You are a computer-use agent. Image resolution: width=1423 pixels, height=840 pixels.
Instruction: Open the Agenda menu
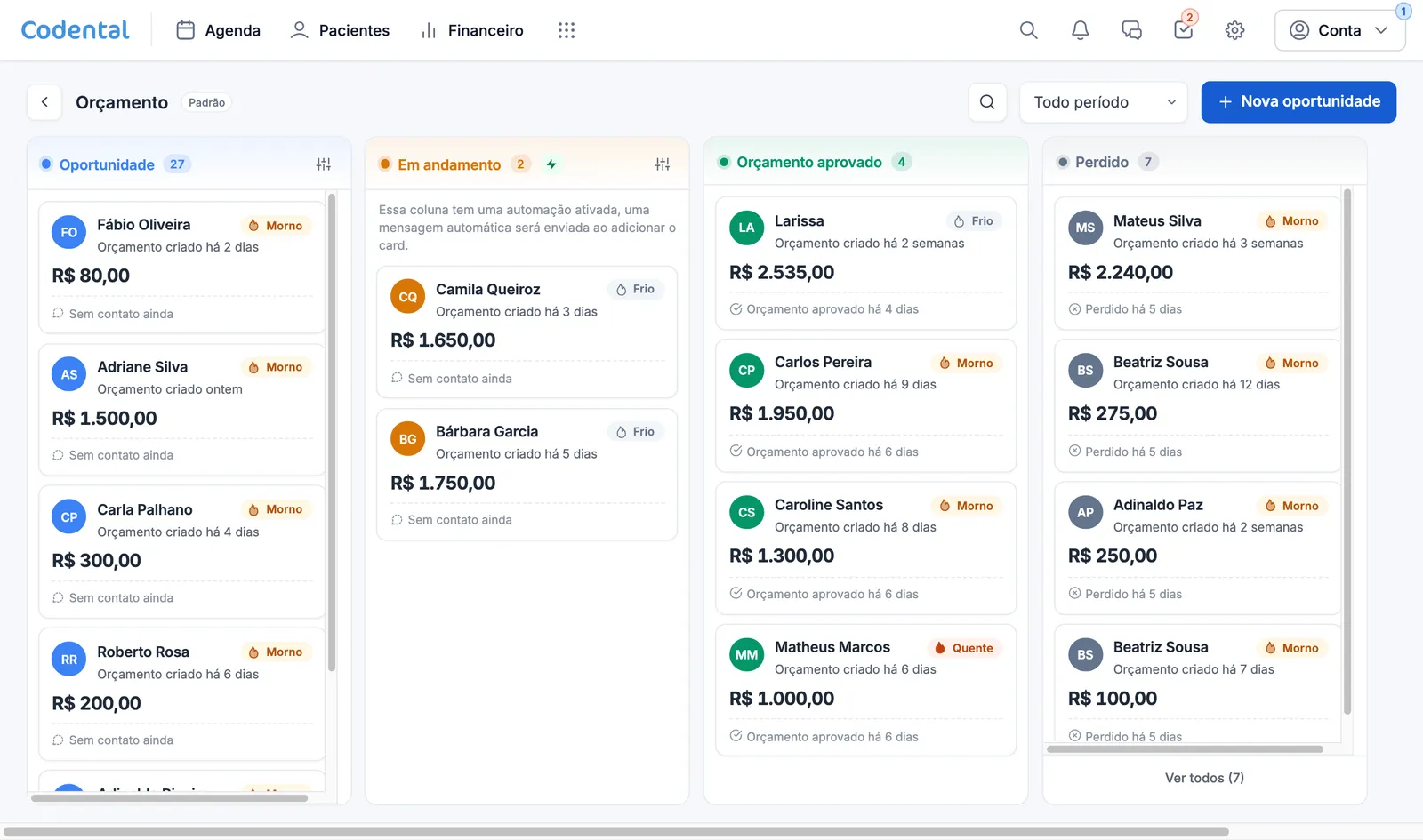pyautogui.click(x=218, y=30)
